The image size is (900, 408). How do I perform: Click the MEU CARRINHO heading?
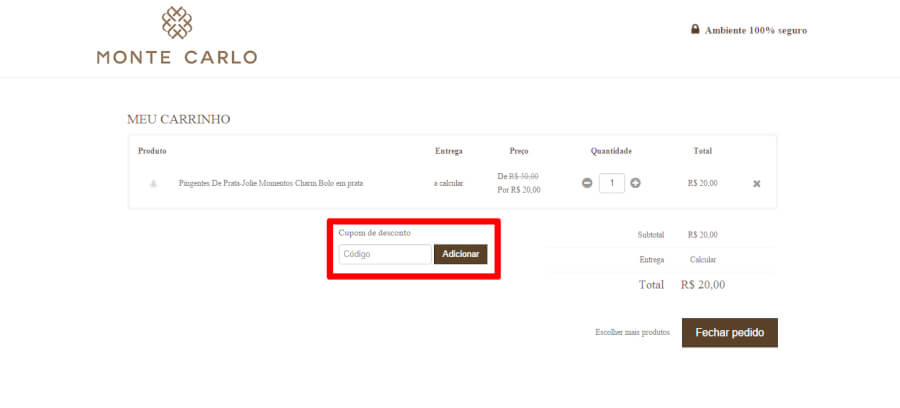coord(179,119)
